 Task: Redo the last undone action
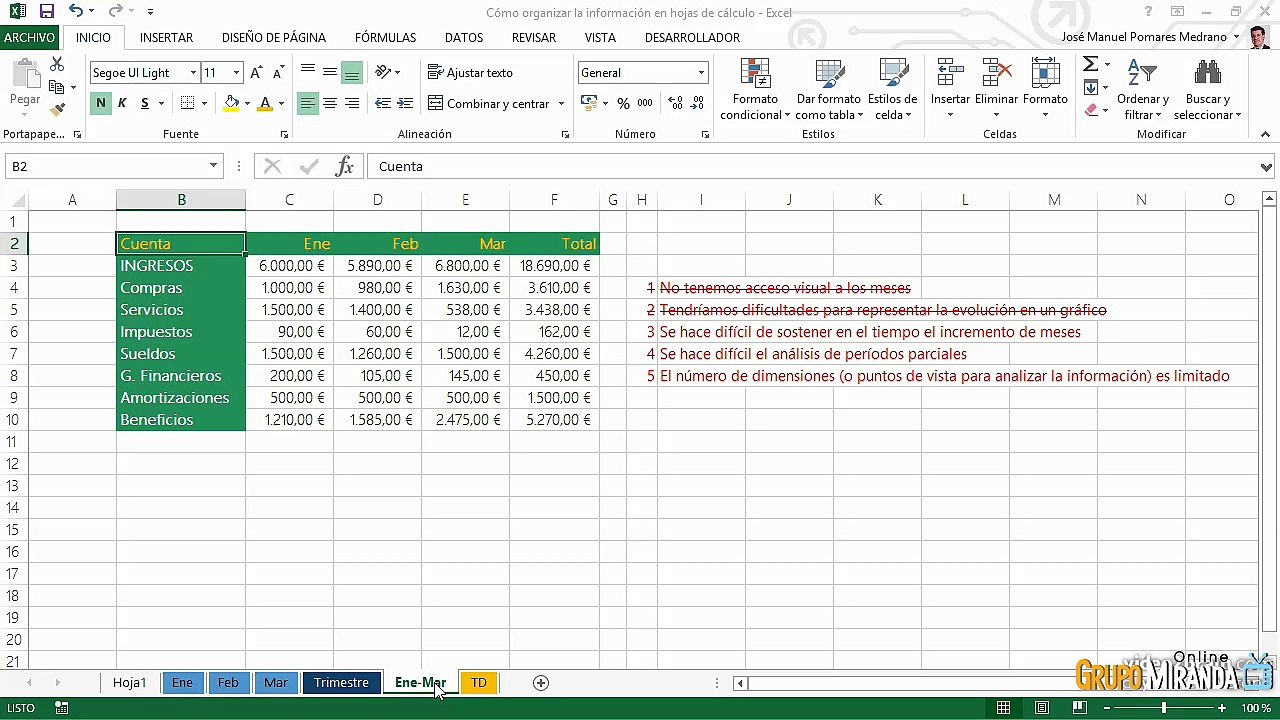115,12
